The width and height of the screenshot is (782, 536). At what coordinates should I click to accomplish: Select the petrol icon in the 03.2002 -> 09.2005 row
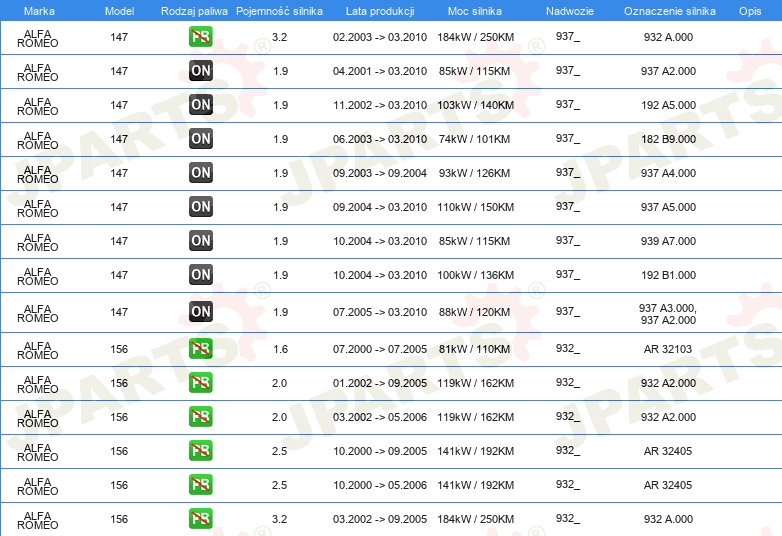click(x=200, y=518)
